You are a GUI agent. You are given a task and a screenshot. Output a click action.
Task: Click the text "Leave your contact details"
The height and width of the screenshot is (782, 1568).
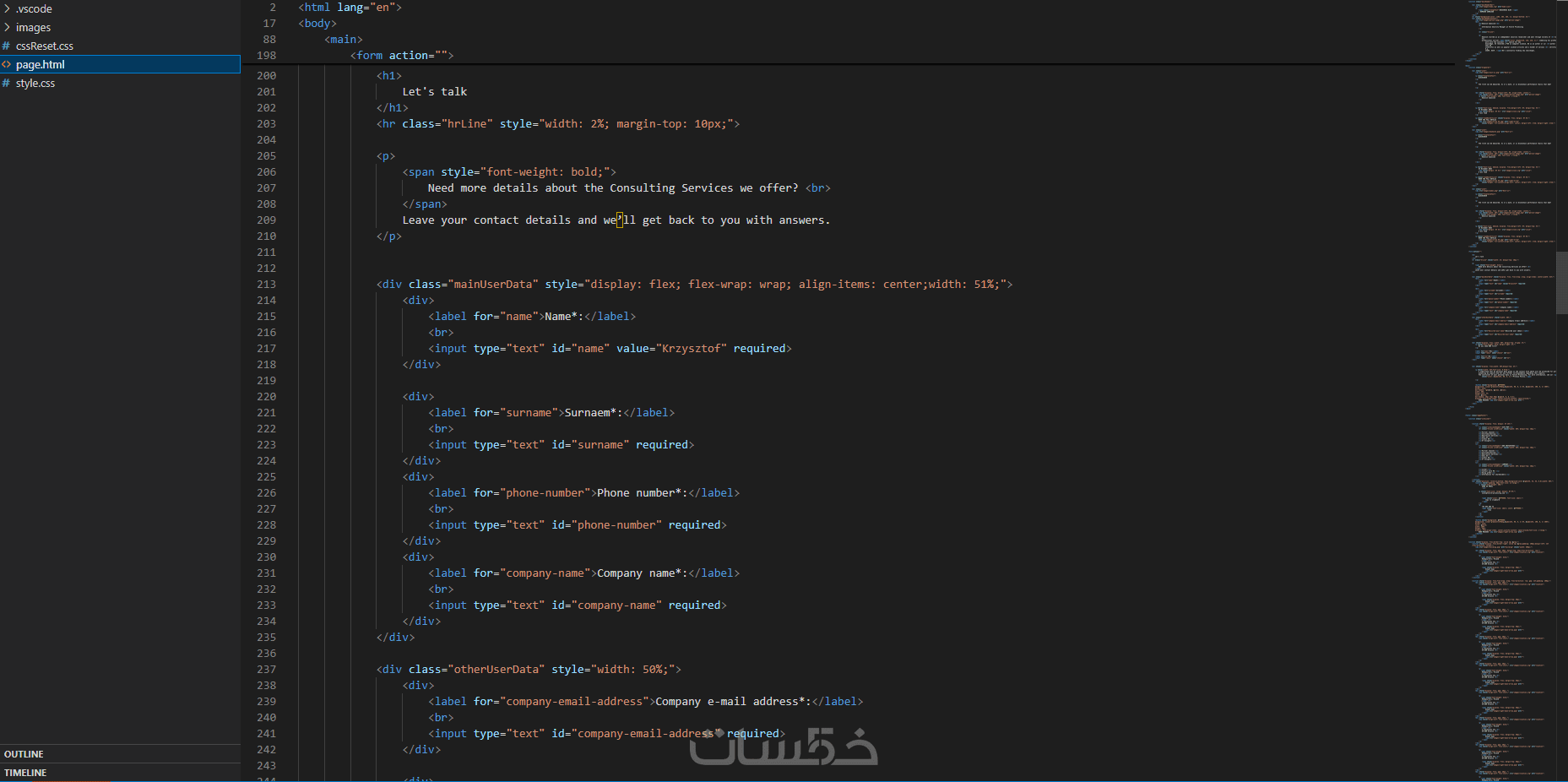point(486,220)
